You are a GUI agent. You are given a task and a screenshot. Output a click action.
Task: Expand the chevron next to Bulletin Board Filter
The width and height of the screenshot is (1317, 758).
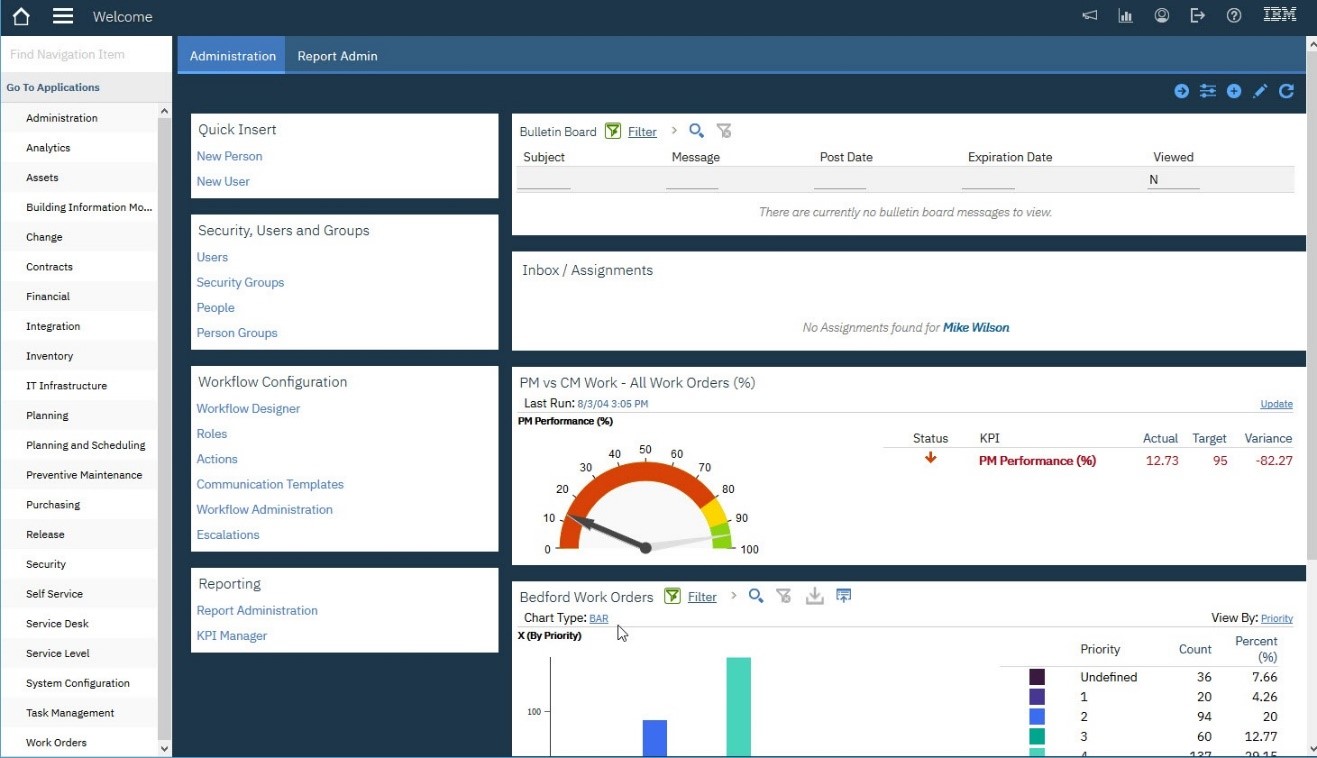click(674, 131)
